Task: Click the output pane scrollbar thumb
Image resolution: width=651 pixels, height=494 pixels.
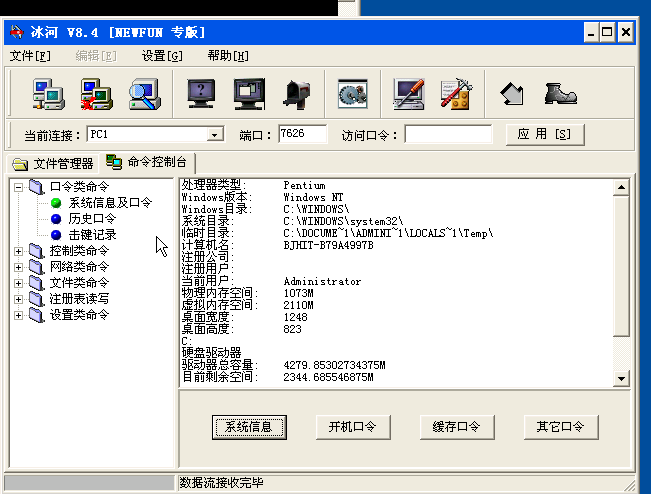Action: pyautogui.click(x=622, y=266)
